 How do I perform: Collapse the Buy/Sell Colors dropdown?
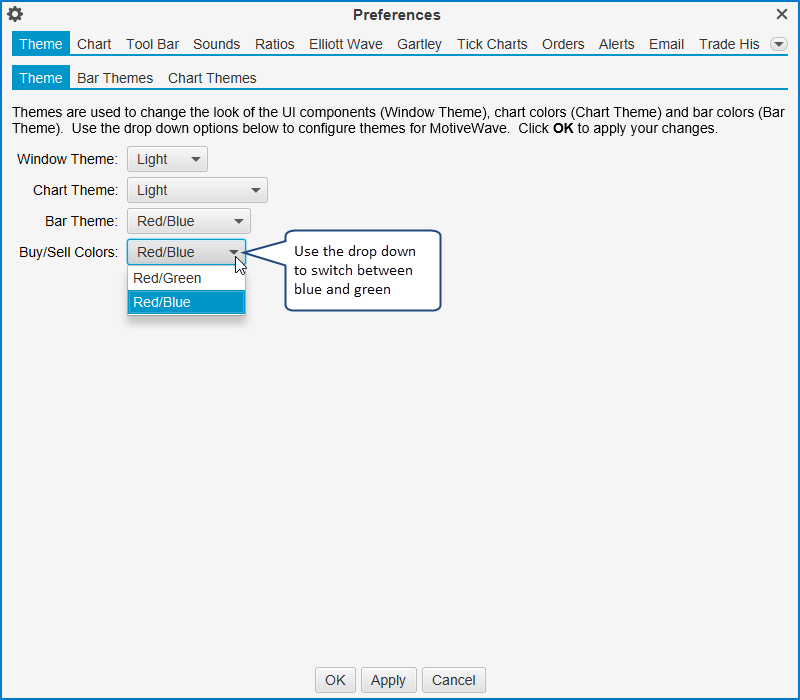186,252
